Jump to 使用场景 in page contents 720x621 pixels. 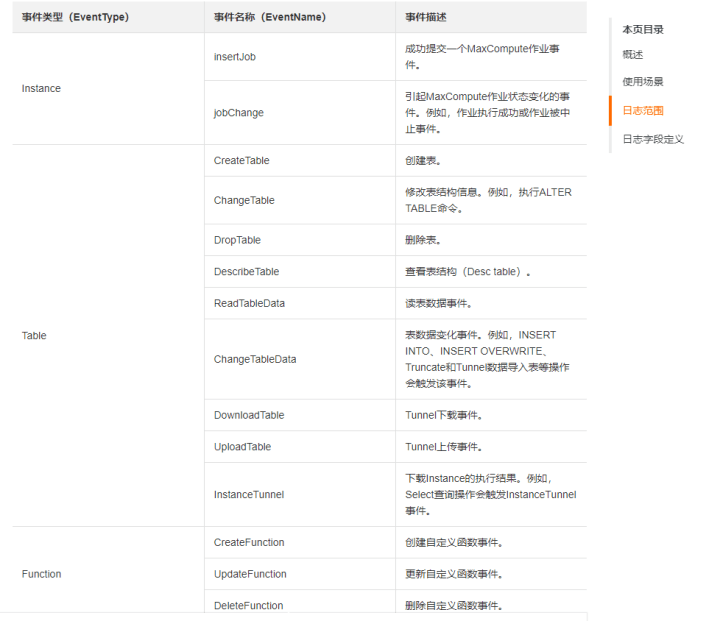tap(642, 82)
